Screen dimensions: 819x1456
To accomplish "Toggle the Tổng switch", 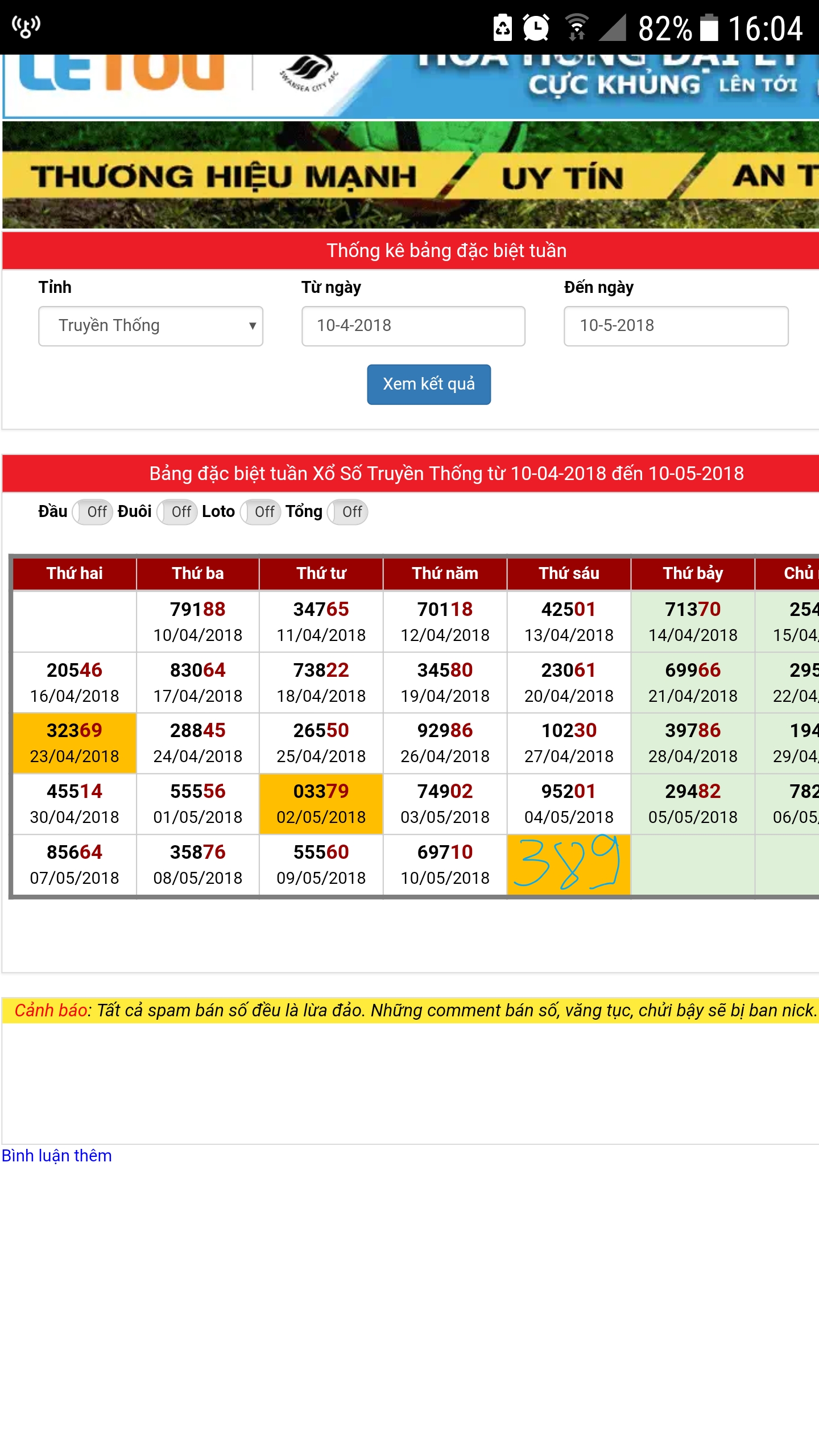I will click(348, 512).
